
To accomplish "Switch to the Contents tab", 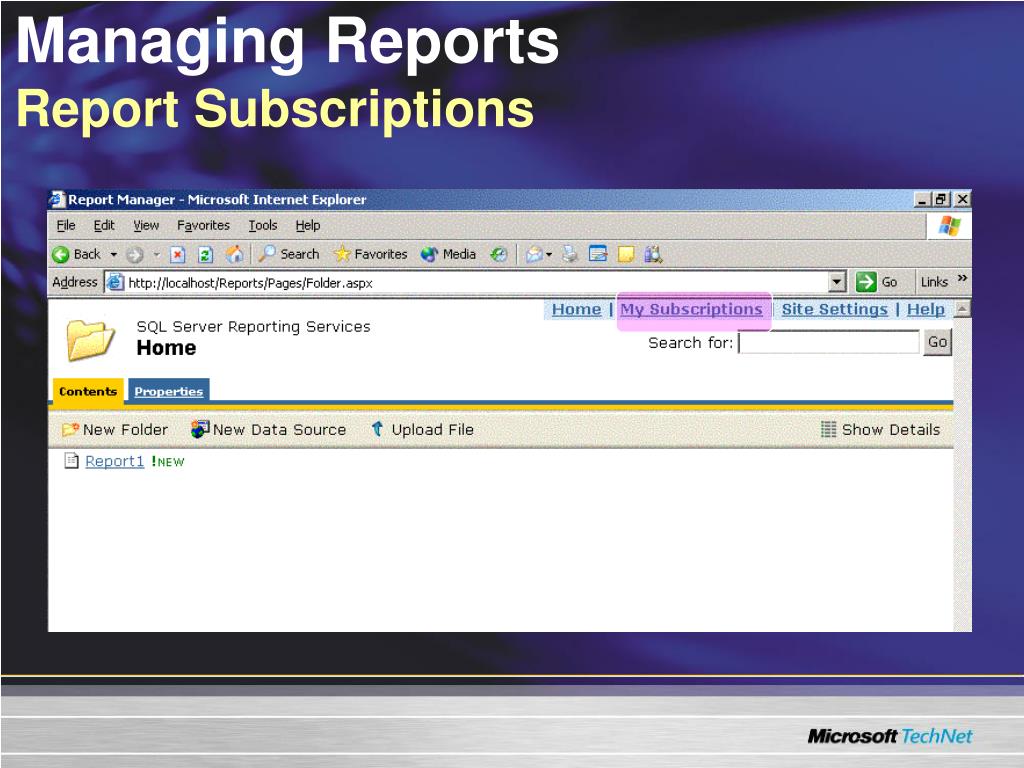I will [88, 391].
